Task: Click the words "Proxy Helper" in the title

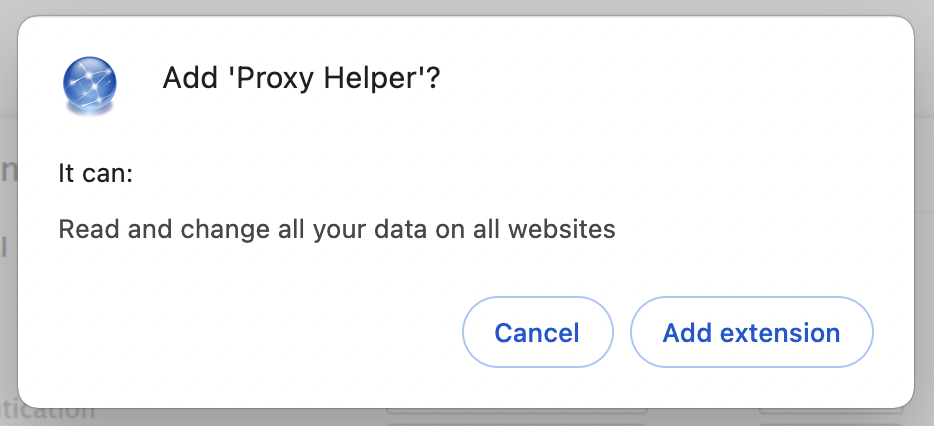Action: tap(328, 77)
